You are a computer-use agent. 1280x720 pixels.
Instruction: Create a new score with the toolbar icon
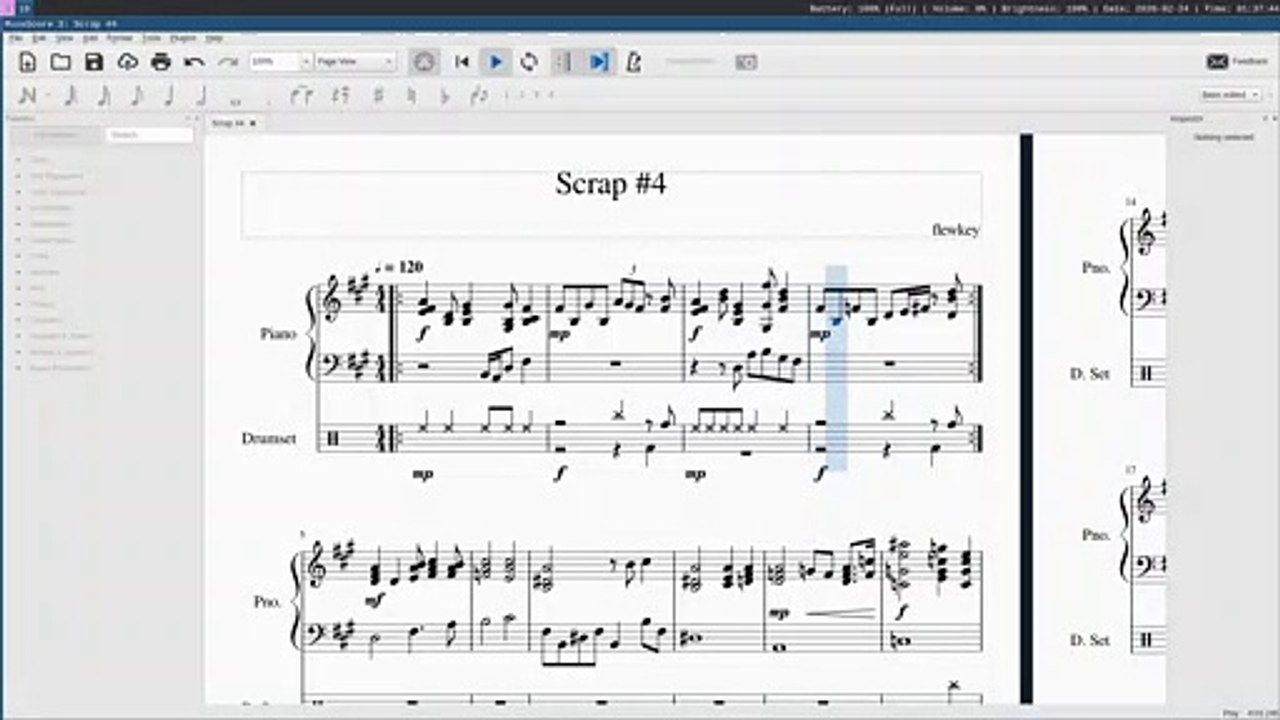click(x=28, y=62)
